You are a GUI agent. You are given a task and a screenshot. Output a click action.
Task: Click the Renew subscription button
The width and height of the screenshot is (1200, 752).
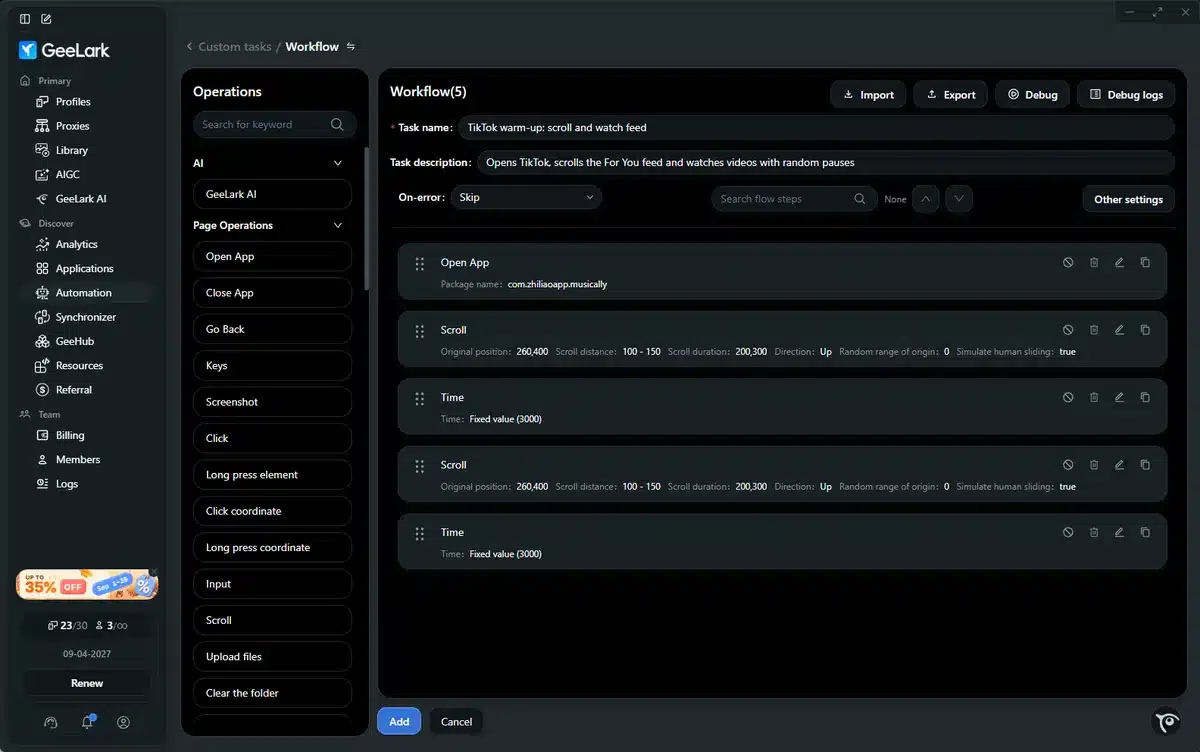click(x=87, y=683)
